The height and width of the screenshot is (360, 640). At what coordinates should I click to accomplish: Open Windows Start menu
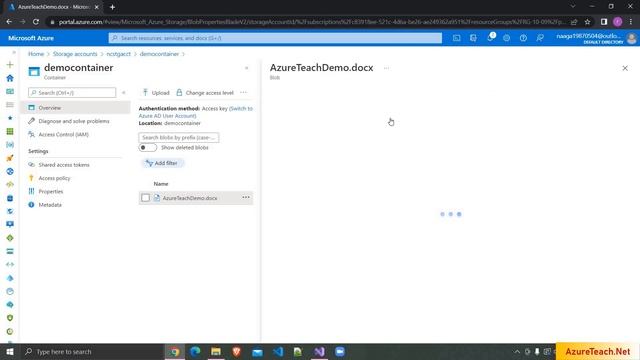[x=10, y=351]
